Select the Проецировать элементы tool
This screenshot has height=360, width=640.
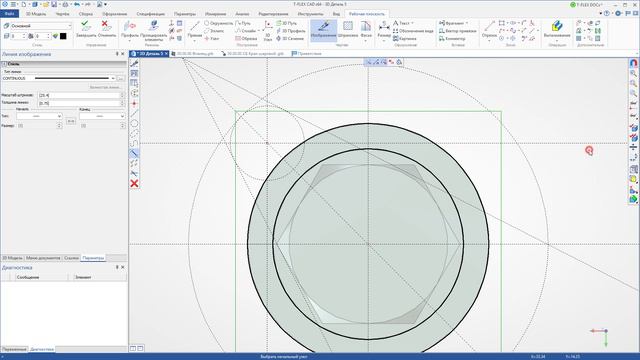[x=153, y=30]
